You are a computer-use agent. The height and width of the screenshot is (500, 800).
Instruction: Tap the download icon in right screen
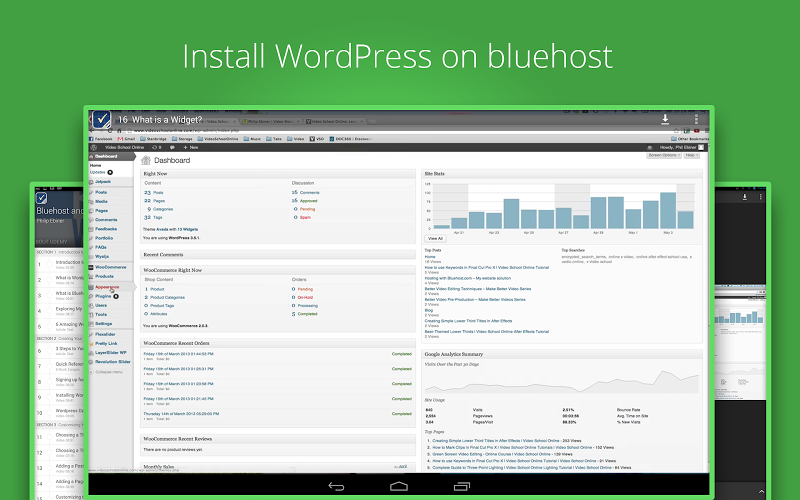(744, 196)
